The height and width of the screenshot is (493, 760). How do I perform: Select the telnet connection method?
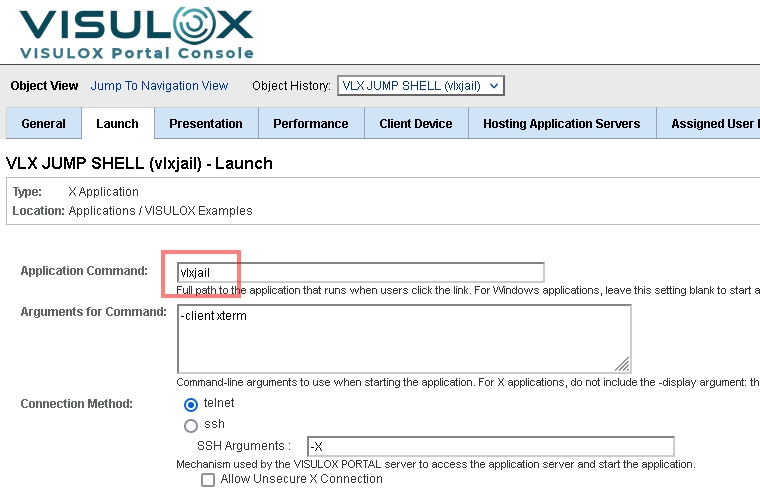coord(191,404)
